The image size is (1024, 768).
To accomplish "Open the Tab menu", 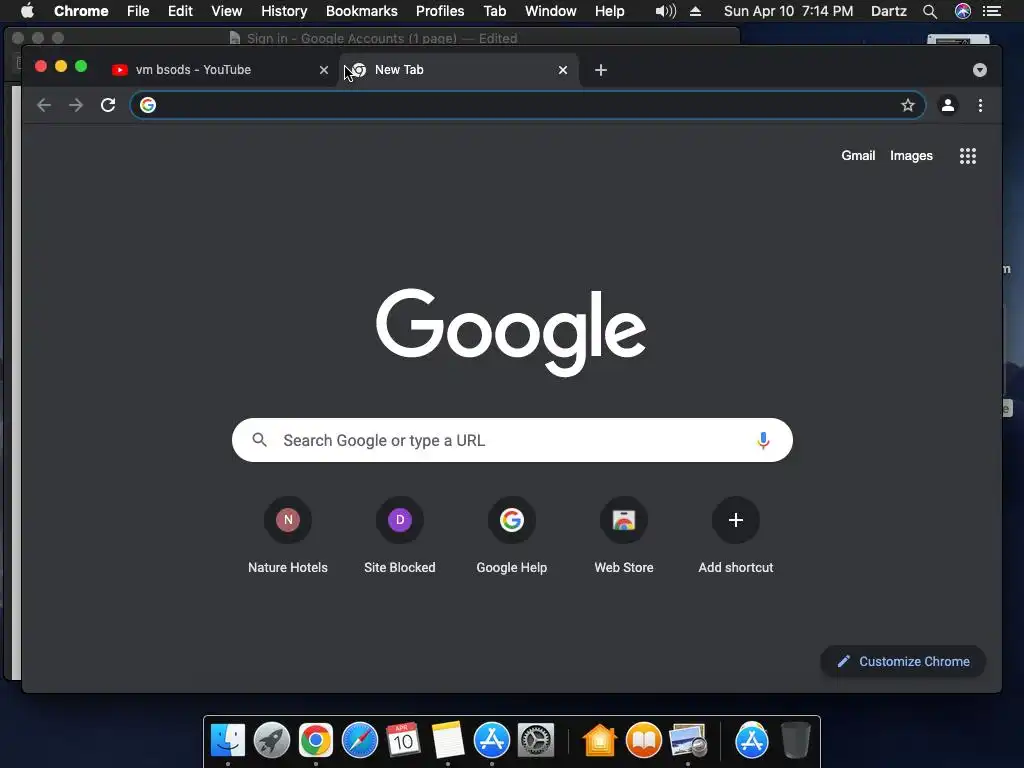I will coord(495,11).
